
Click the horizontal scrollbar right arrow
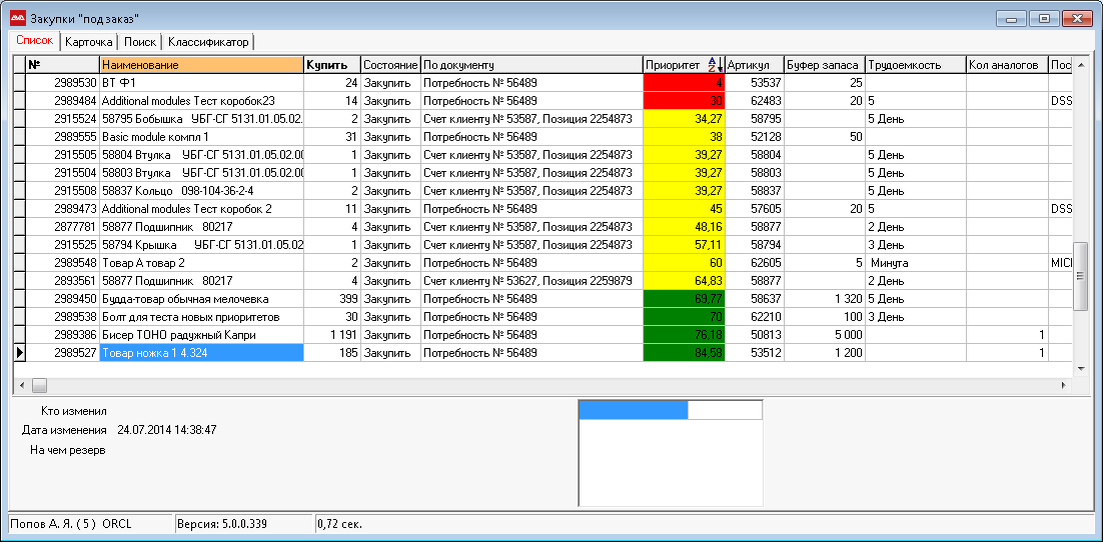1064,385
